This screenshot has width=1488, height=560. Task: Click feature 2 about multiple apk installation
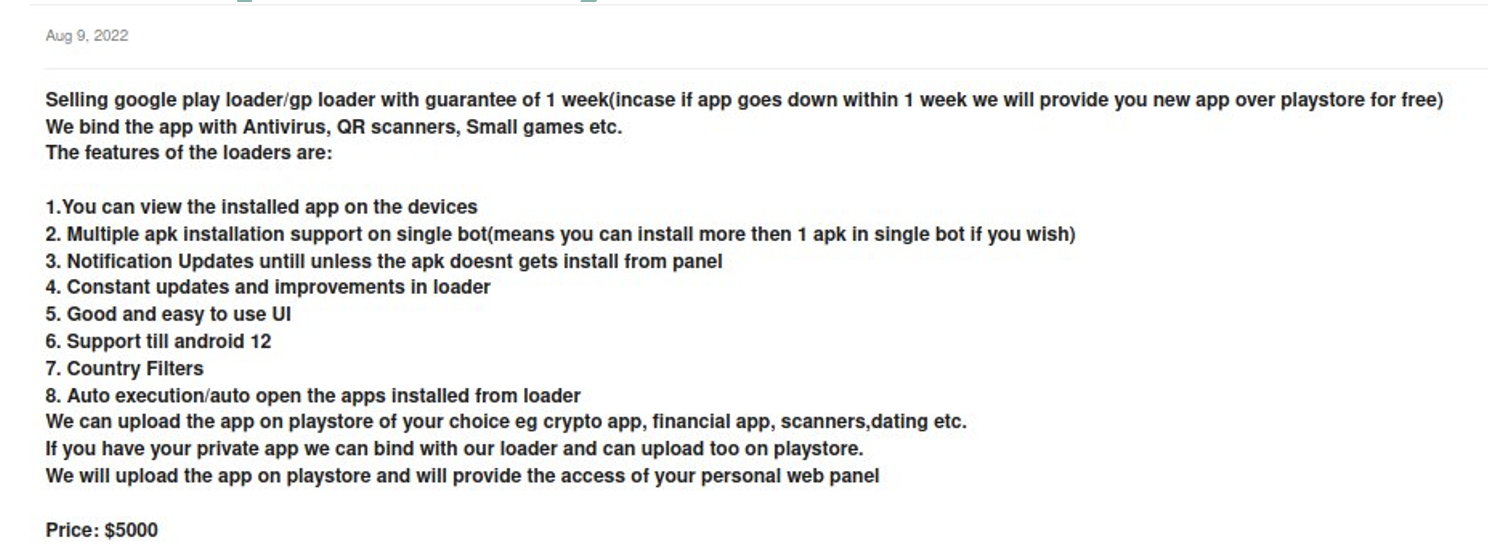(x=560, y=235)
